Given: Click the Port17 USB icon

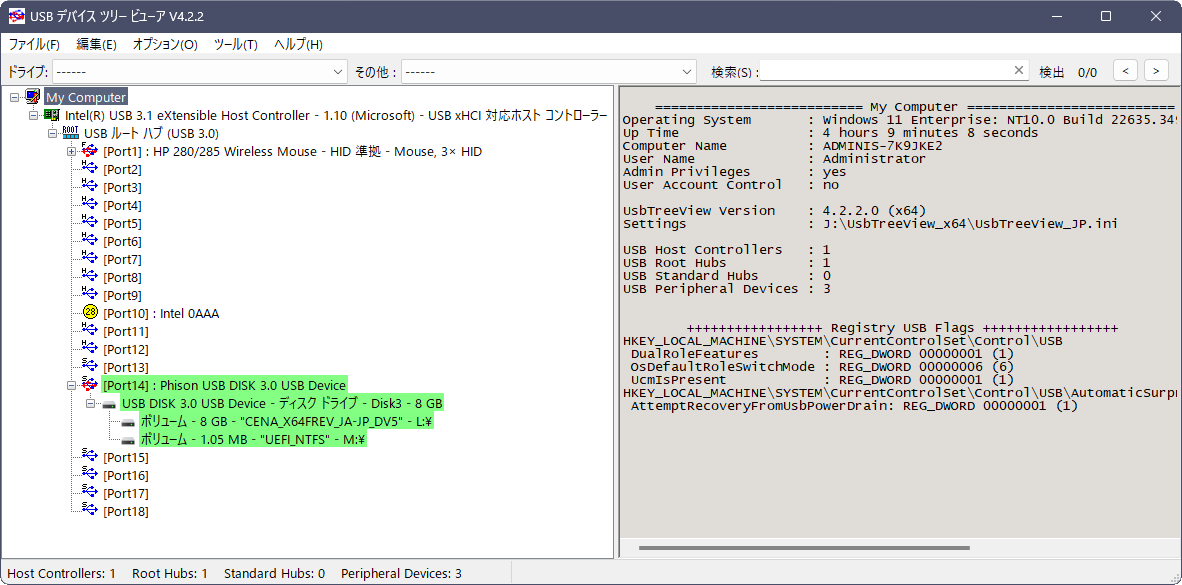Looking at the screenshot, I should tap(90, 494).
